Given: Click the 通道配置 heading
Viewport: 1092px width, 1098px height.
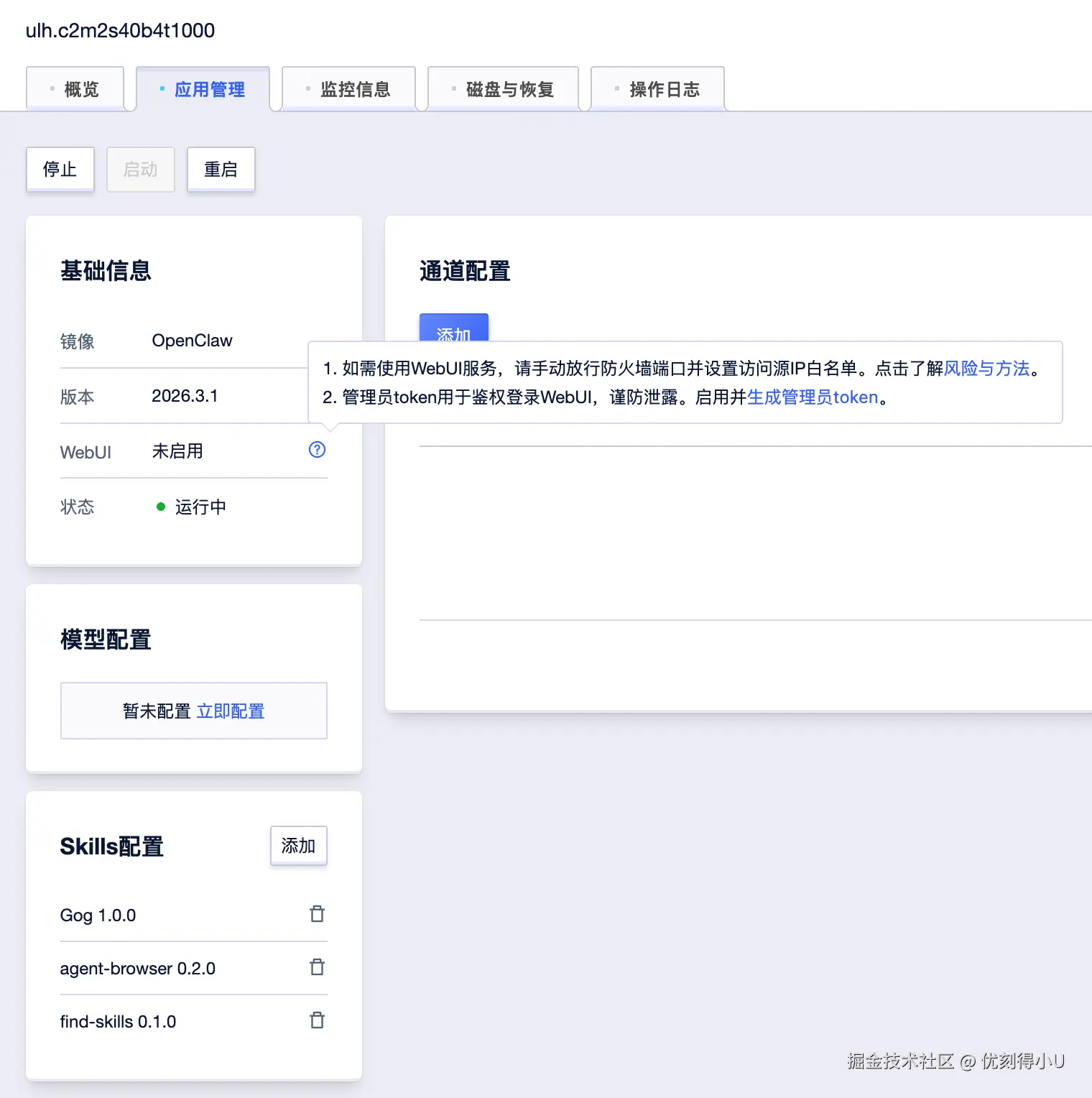Looking at the screenshot, I should [x=465, y=272].
